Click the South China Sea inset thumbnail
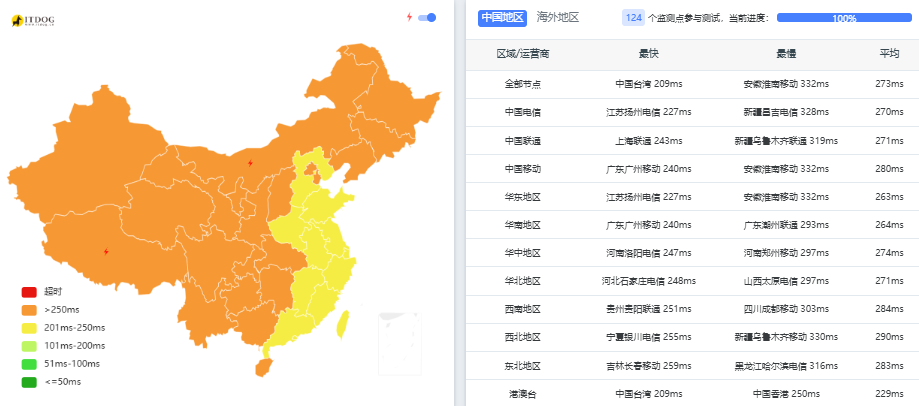This screenshot has width=919, height=406. (400, 343)
